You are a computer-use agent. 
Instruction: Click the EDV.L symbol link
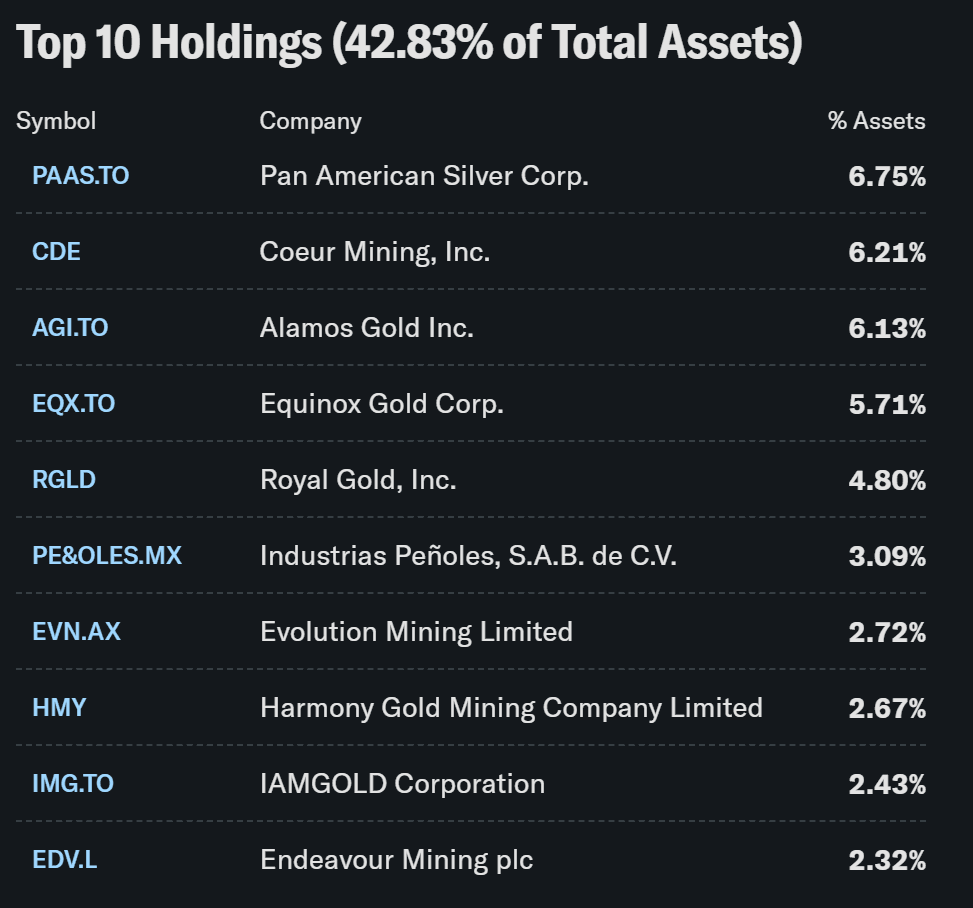[x=65, y=860]
